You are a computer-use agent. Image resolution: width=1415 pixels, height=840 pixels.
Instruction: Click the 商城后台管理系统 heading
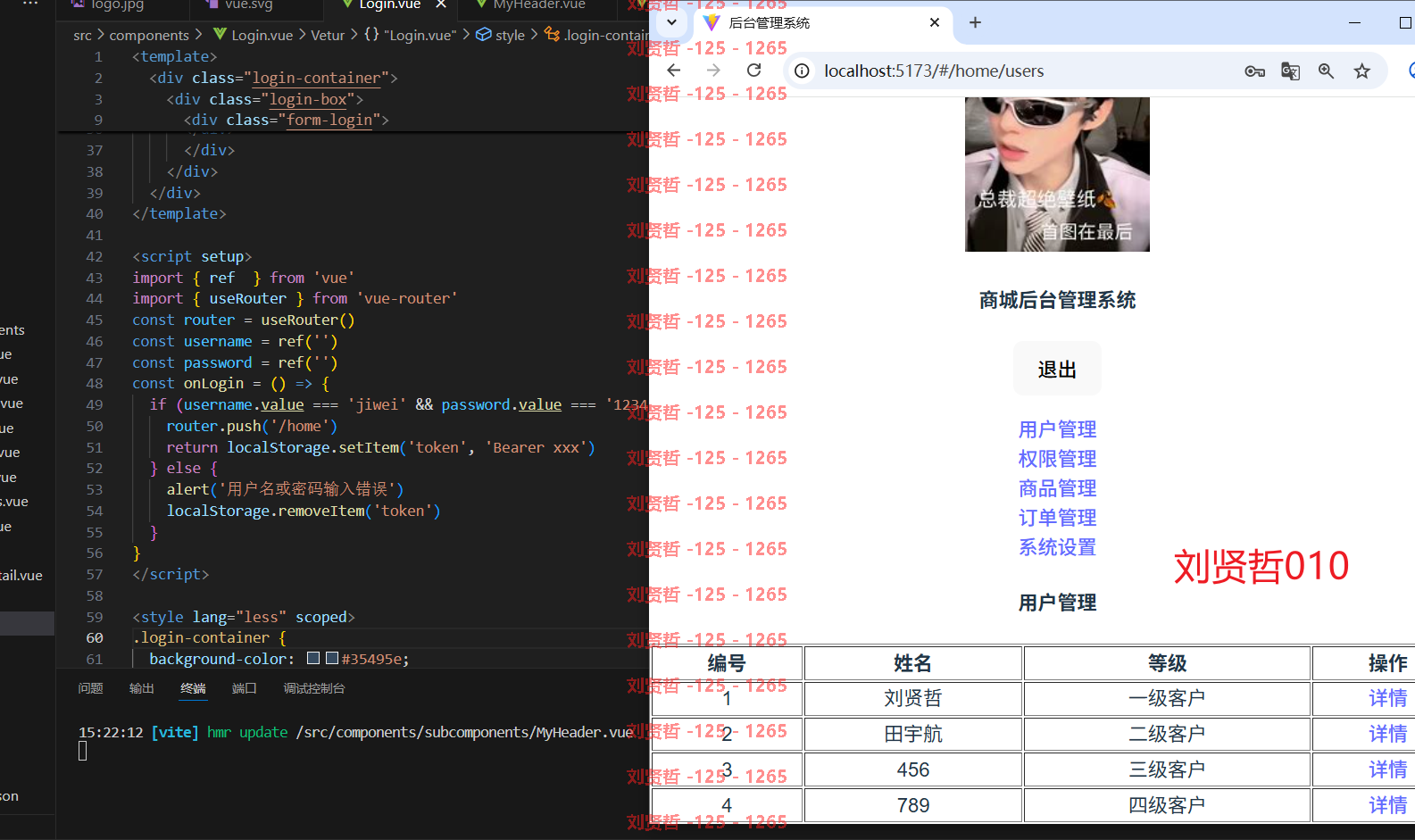pos(1057,300)
